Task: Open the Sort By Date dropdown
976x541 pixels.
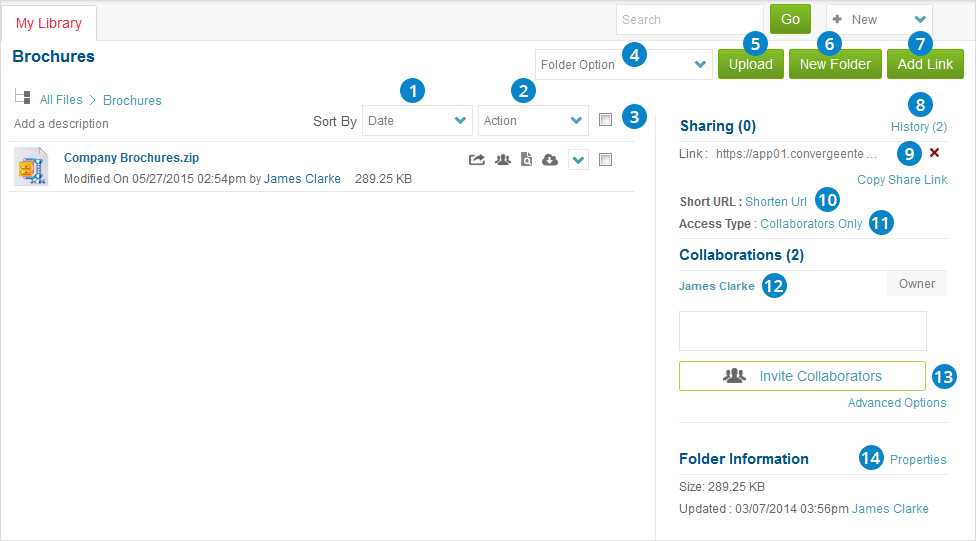Action: pos(417,121)
